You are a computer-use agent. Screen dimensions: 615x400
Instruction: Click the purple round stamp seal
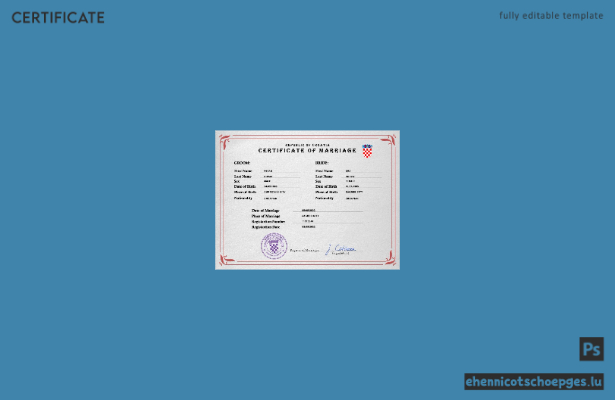click(x=274, y=246)
